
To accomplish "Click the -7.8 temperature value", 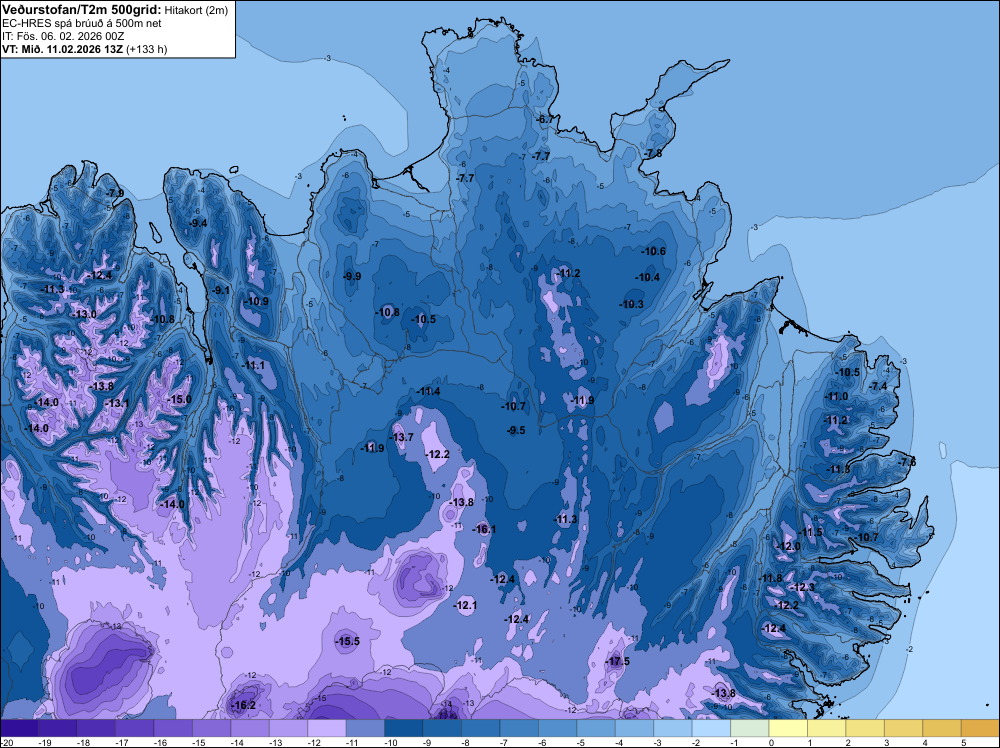I will coord(652,154).
